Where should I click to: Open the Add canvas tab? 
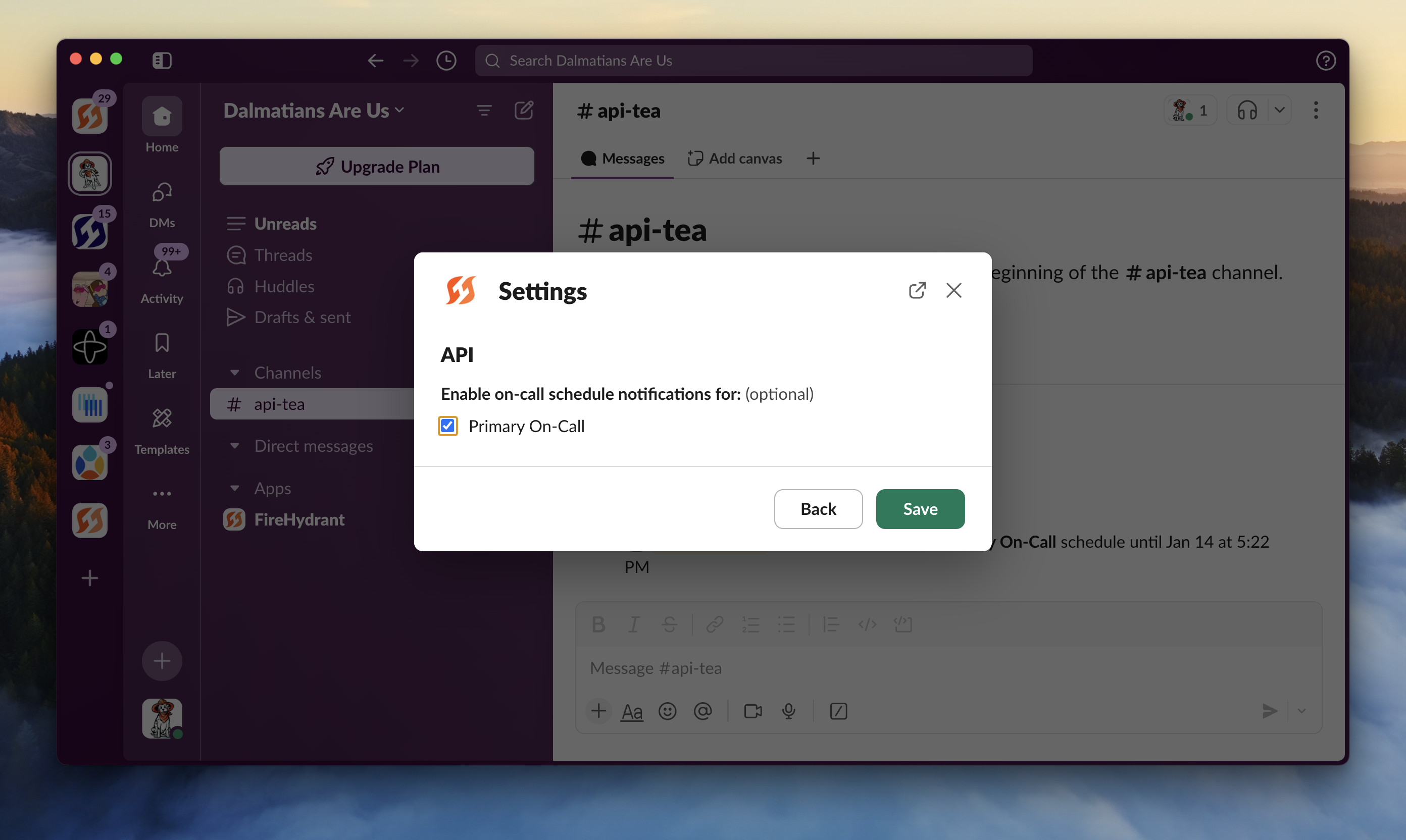pos(735,159)
